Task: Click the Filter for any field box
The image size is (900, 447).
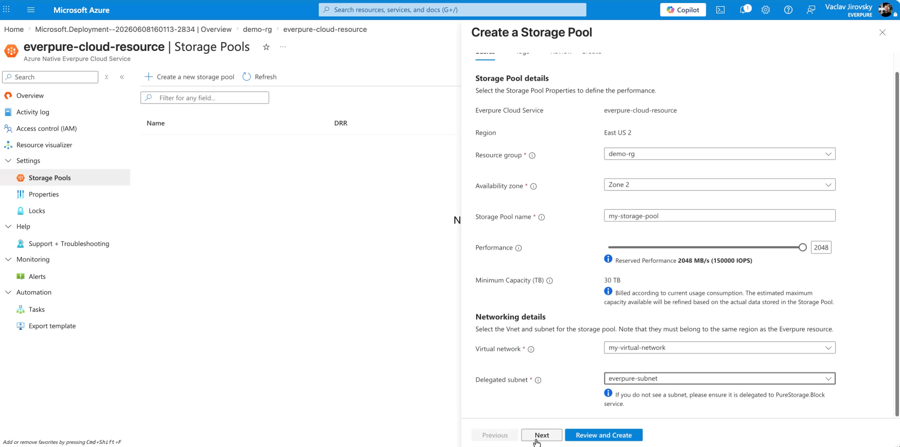Action: 205,98
